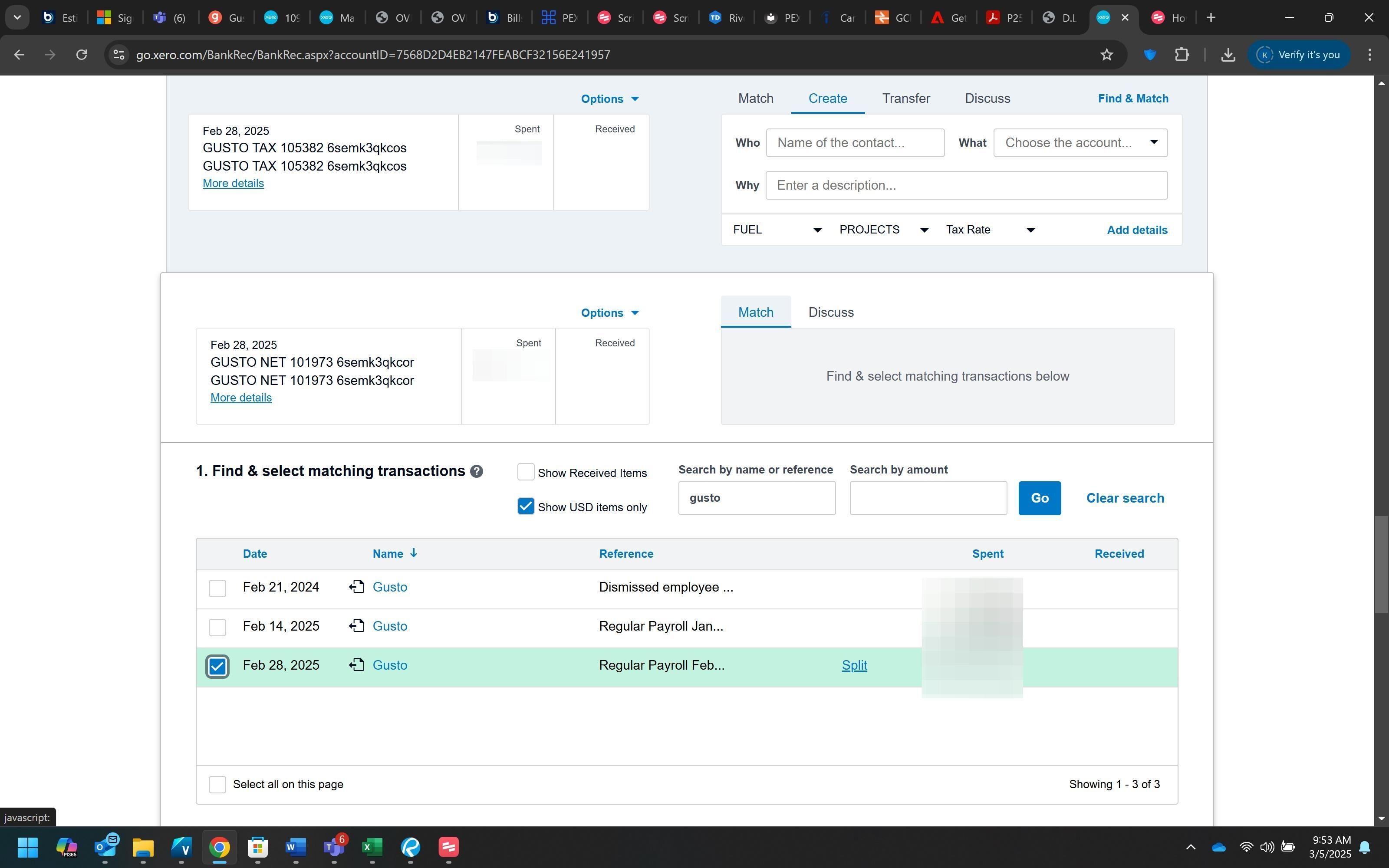The height and width of the screenshot is (868, 1389).
Task: Click the Search by amount field
Action: (928, 498)
